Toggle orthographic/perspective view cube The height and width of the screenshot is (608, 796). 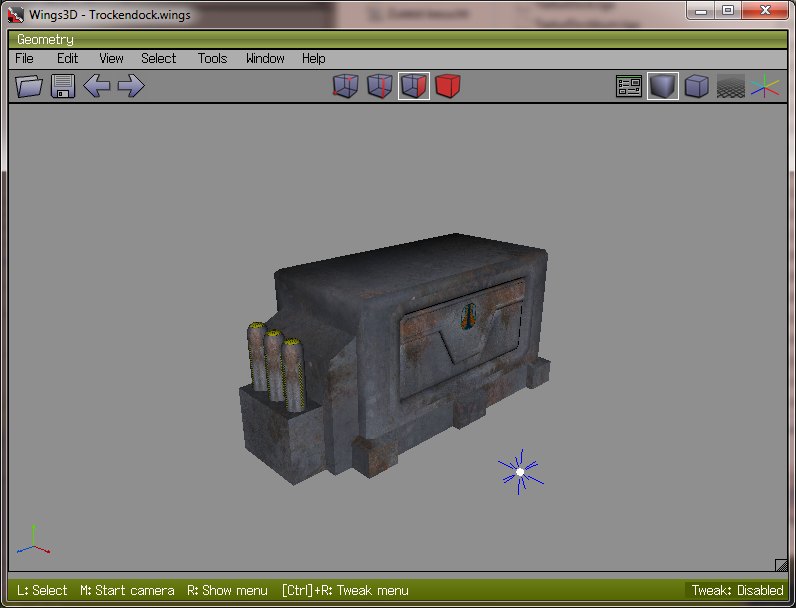(696, 87)
